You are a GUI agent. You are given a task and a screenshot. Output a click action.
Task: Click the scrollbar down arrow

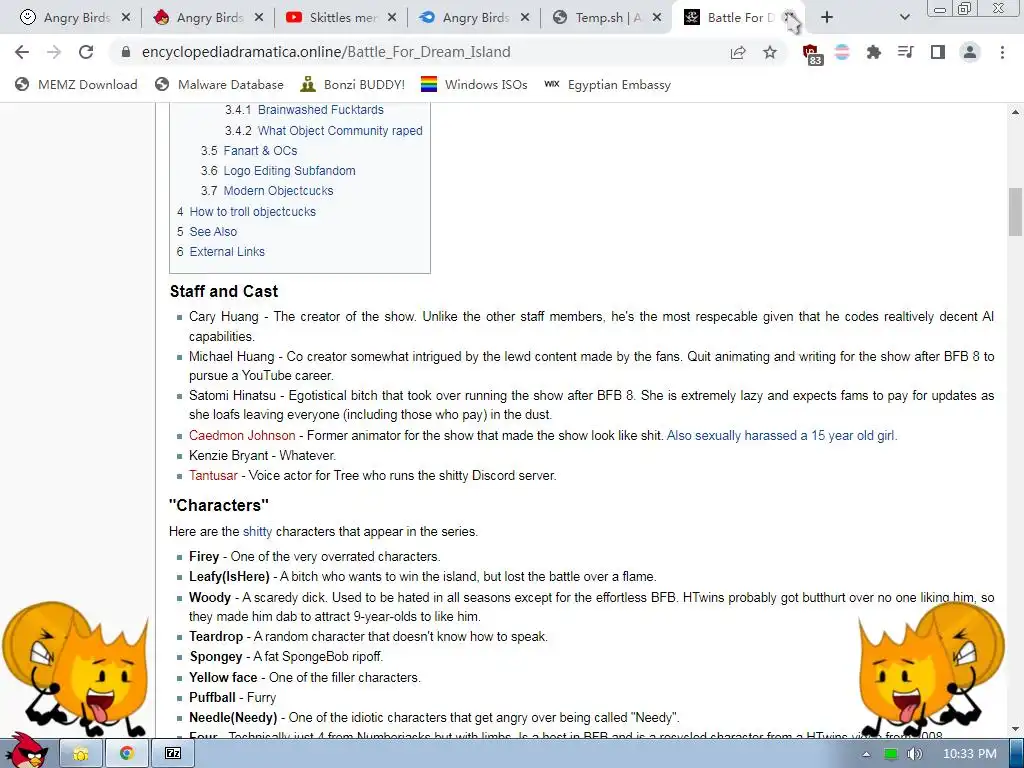(x=1015, y=729)
